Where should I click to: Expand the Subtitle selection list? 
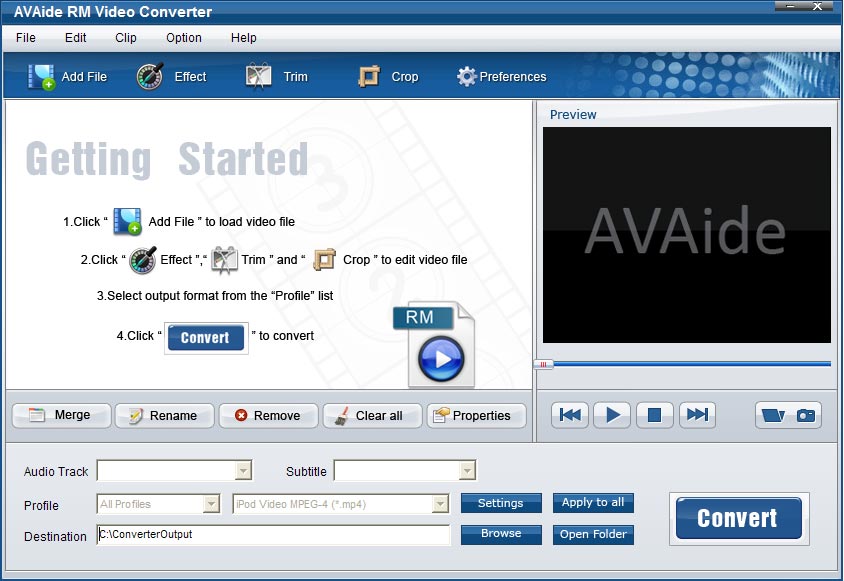point(466,471)
